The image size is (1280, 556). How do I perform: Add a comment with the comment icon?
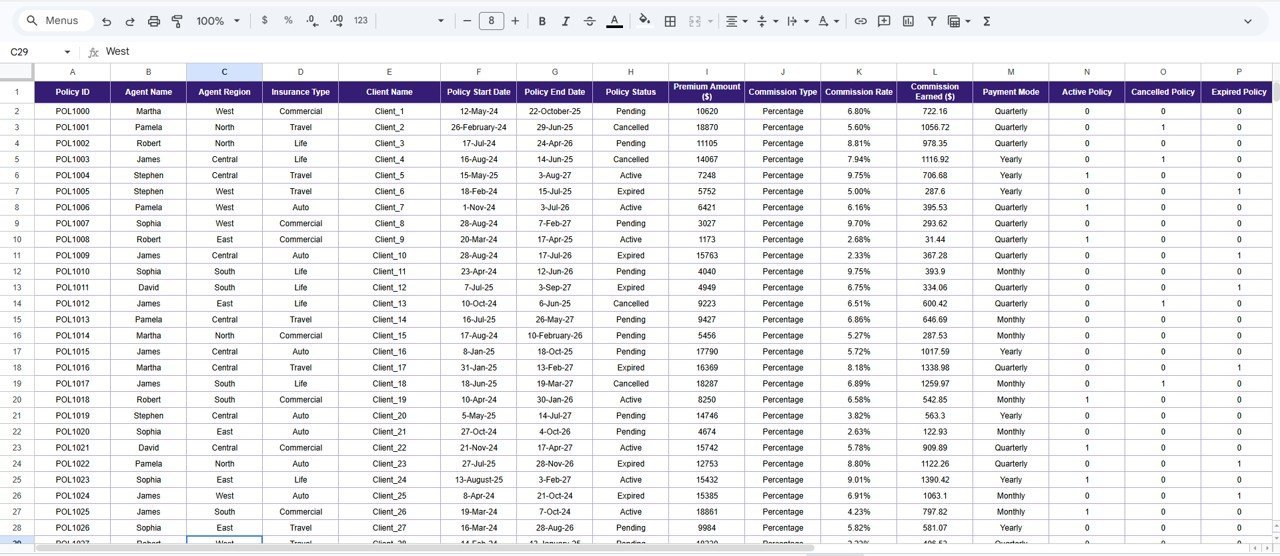[884, 21]
